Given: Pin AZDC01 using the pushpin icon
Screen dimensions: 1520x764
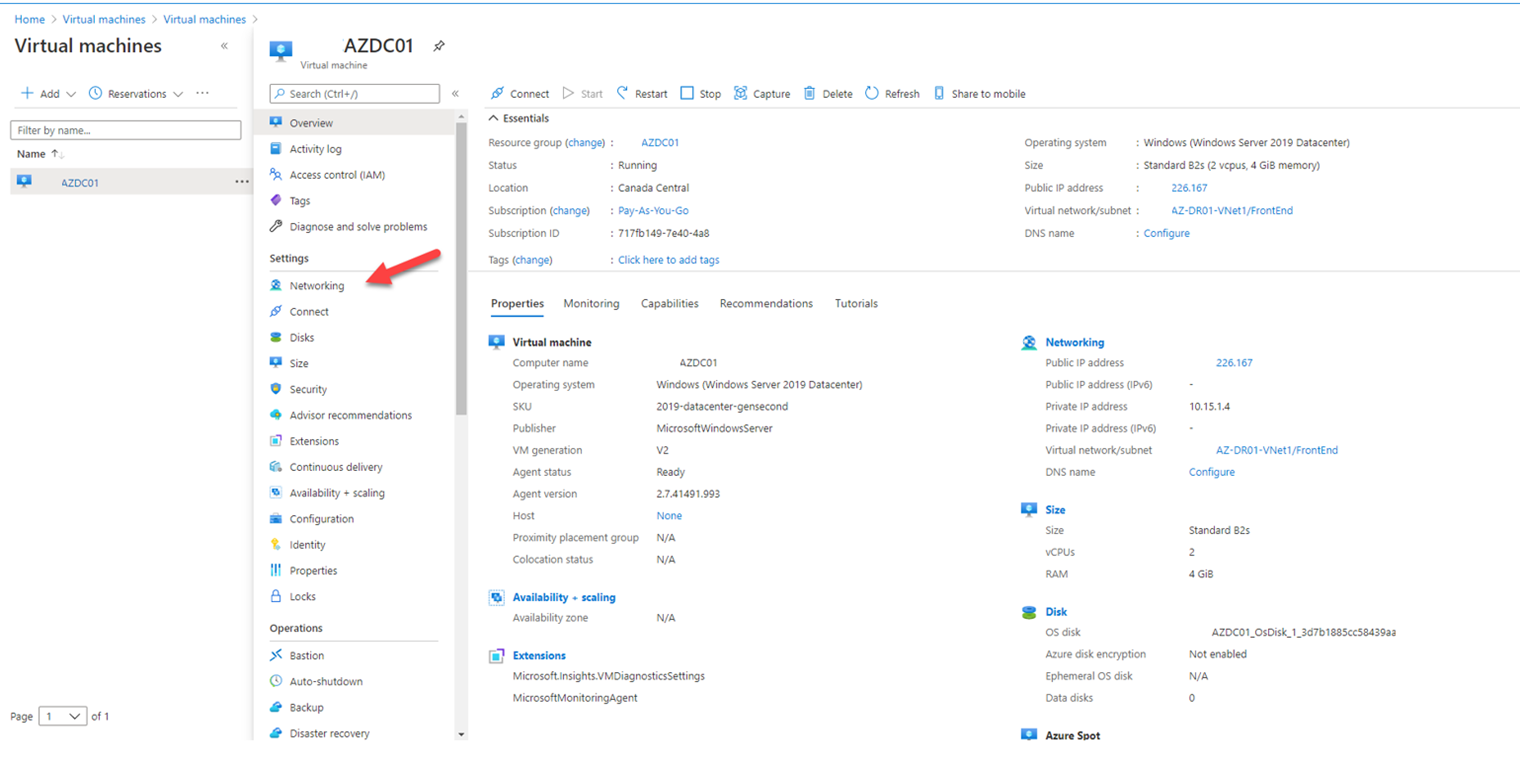Looking at the screenshot, I should click(x=438, y=46).
